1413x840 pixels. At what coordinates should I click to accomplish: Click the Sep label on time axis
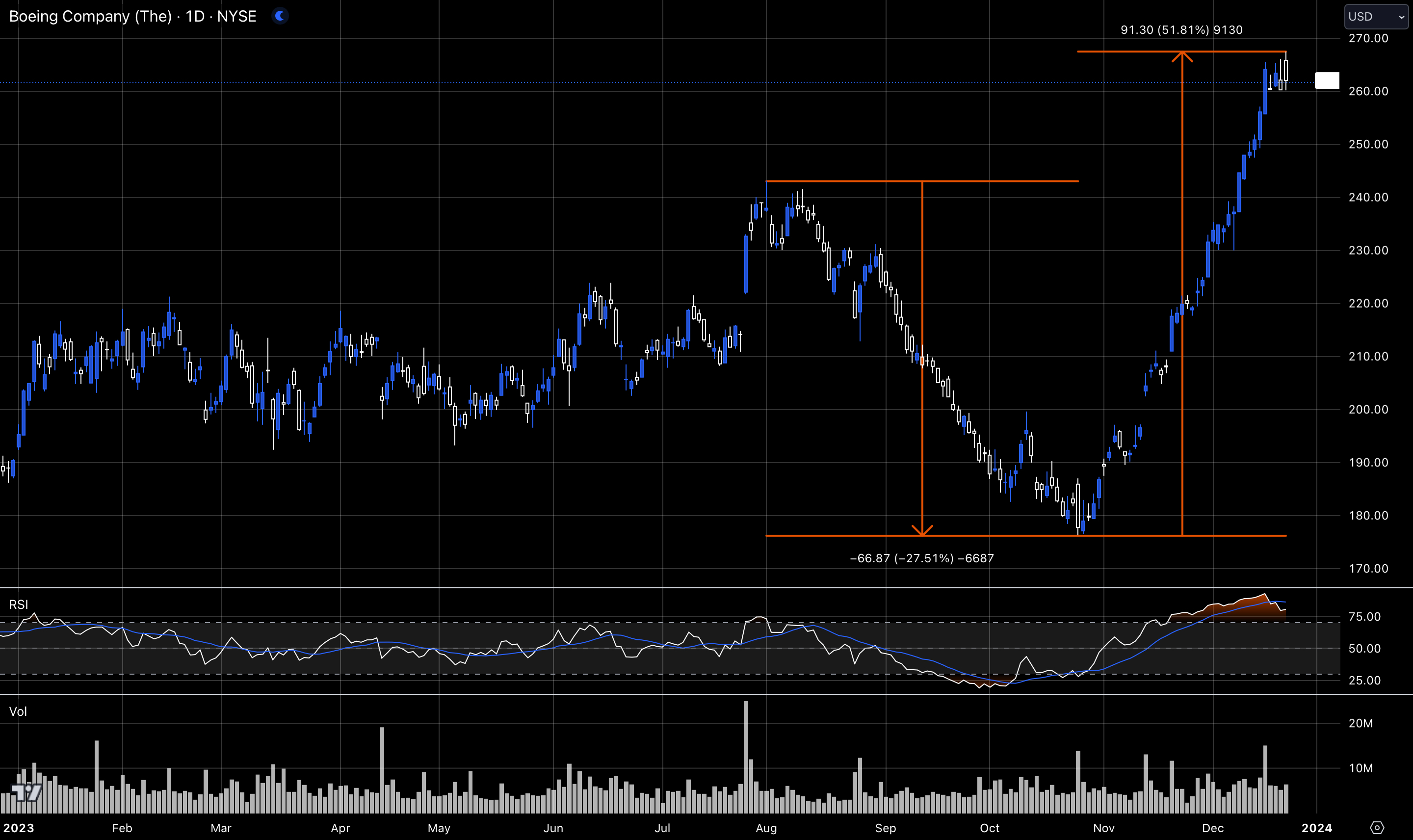click(886, 828)
